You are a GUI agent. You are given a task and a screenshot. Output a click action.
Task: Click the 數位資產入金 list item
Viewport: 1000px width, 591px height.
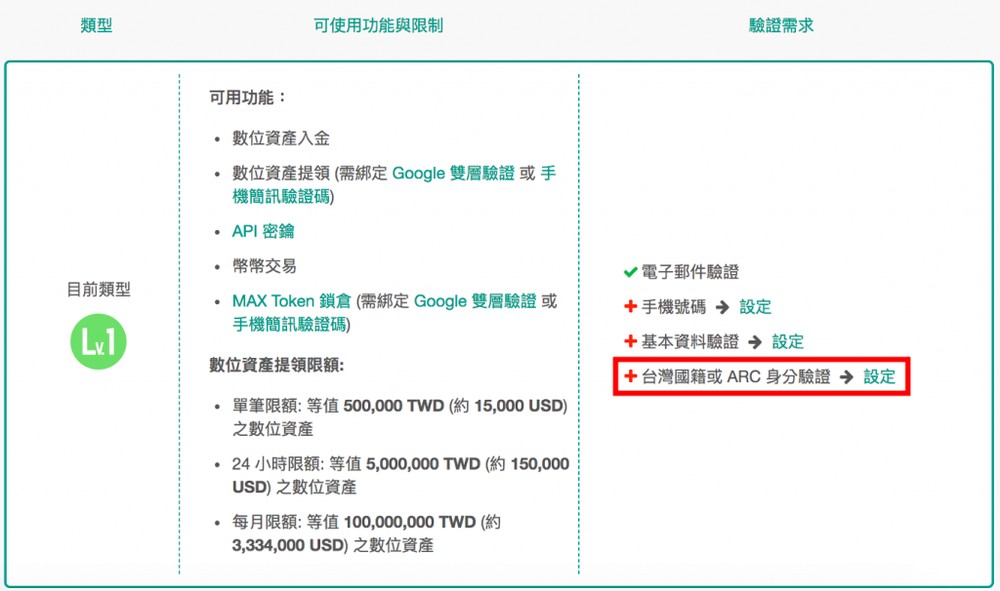click(281, 138)
